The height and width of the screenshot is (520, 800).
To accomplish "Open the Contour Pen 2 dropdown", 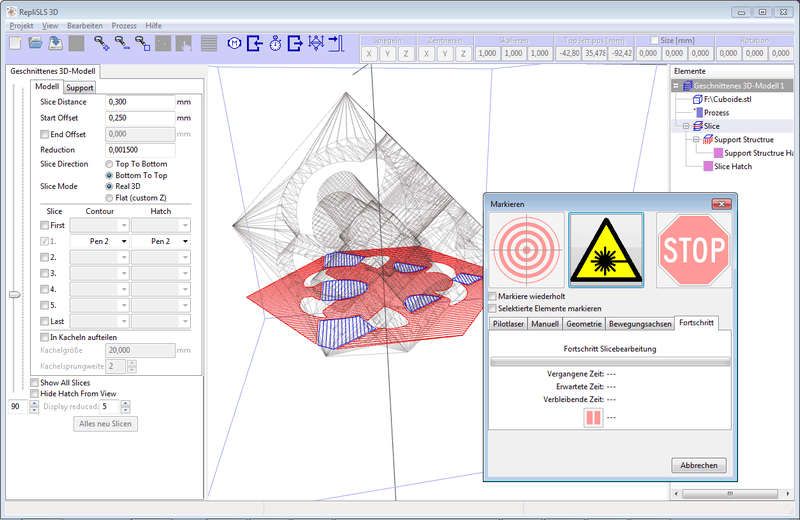I will point(99,241).
